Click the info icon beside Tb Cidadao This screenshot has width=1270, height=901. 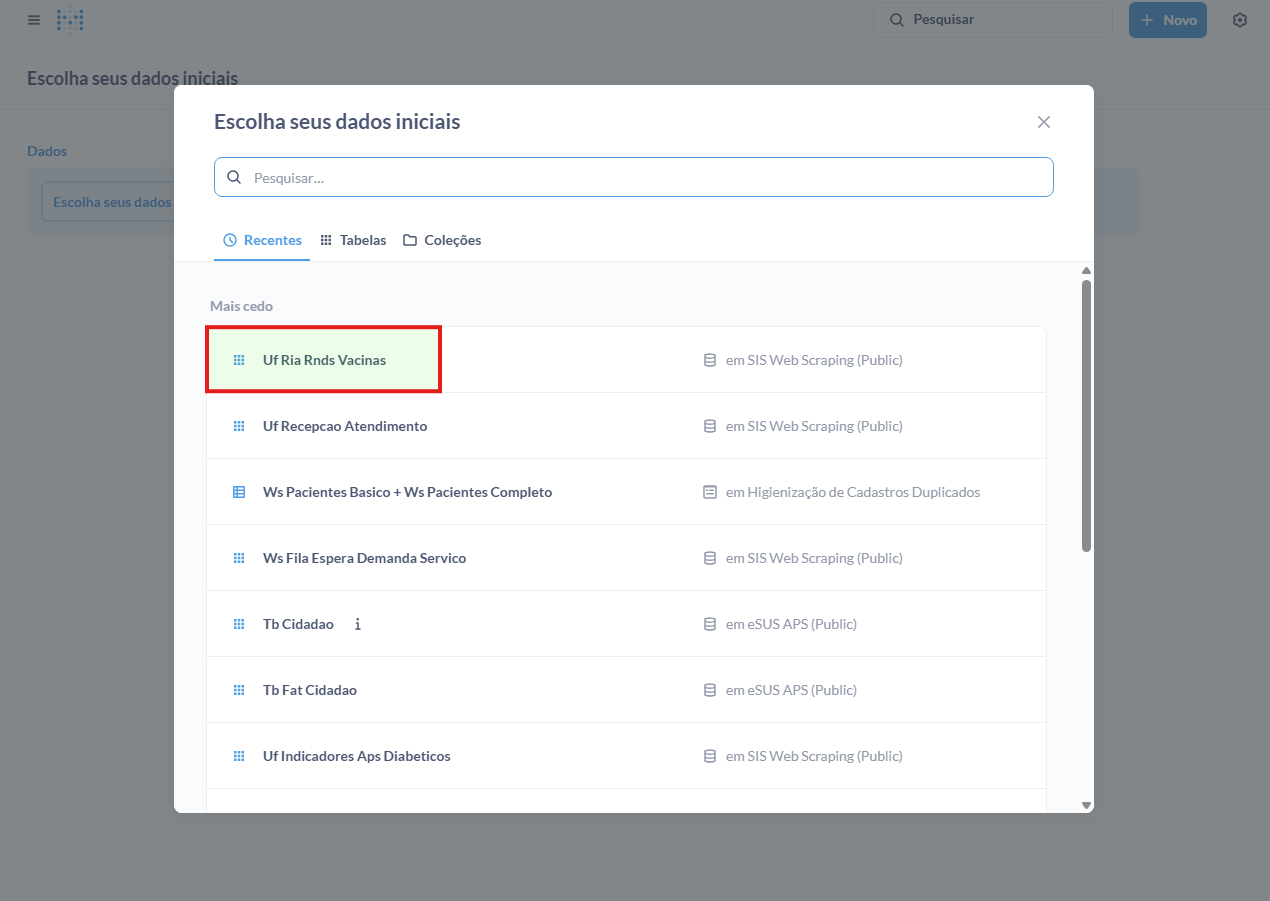358,624
